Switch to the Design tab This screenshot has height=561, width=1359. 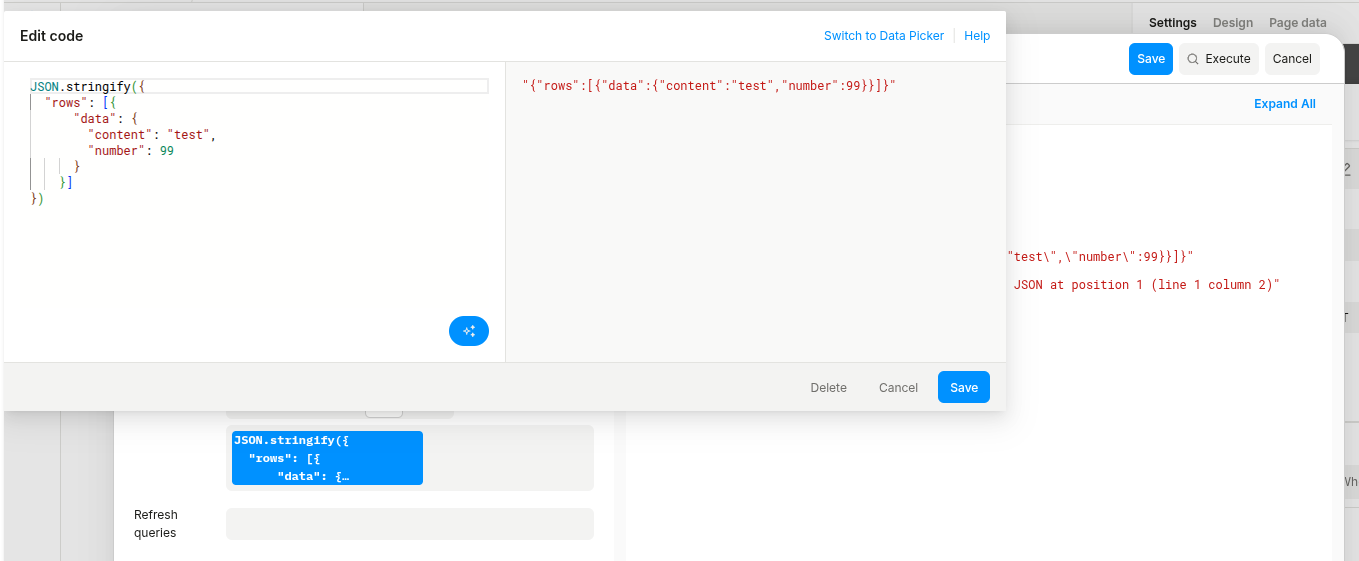pyautogui.click(x=1232, y=23)
